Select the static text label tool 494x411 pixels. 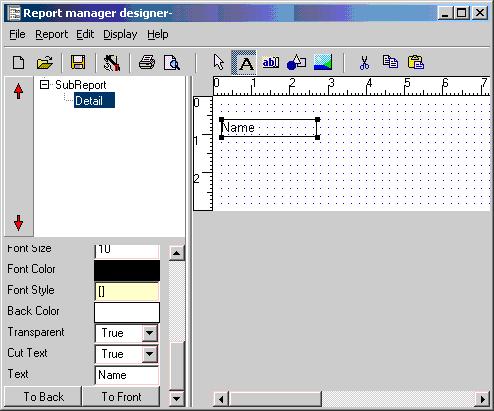pos(244,62)
